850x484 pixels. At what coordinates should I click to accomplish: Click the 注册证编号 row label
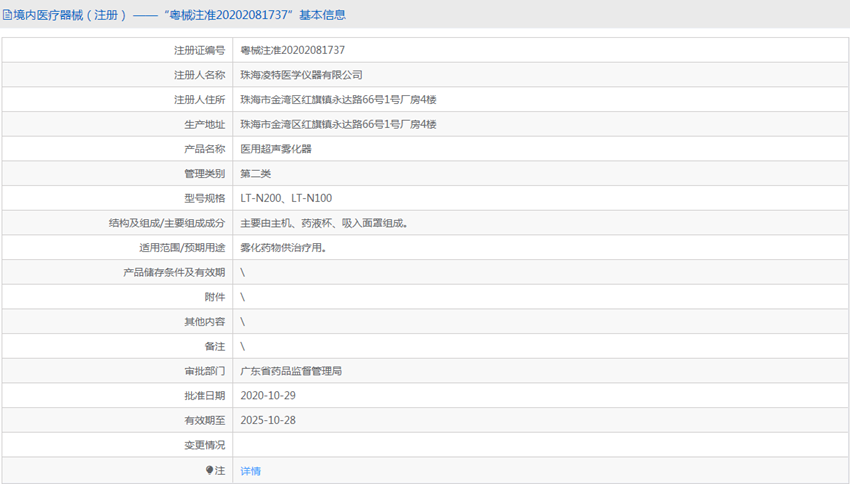(199, 50)
